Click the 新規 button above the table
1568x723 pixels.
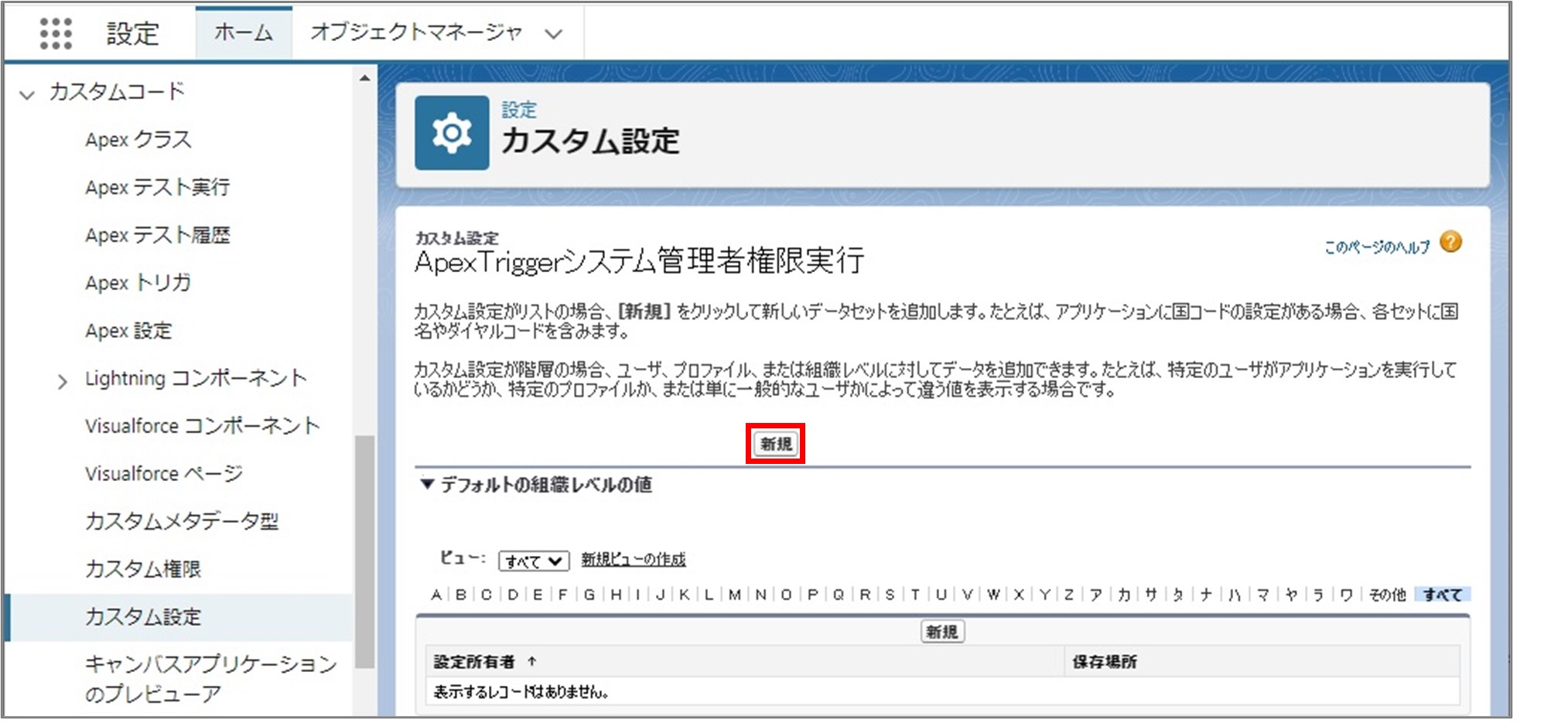942,632
